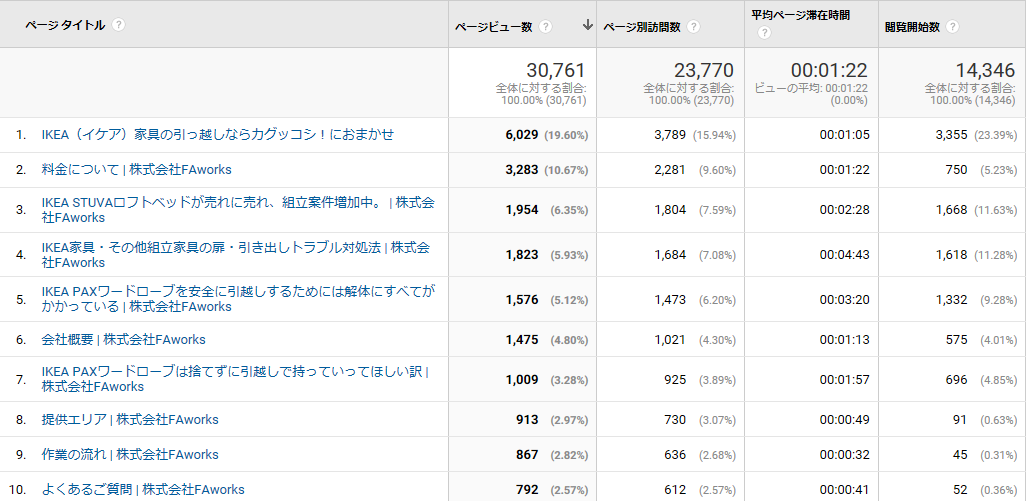1026x501 pixels.
Task: Click help icon beside ページビュー数 header
Action: pyautogui.click(x=546, y=27)
